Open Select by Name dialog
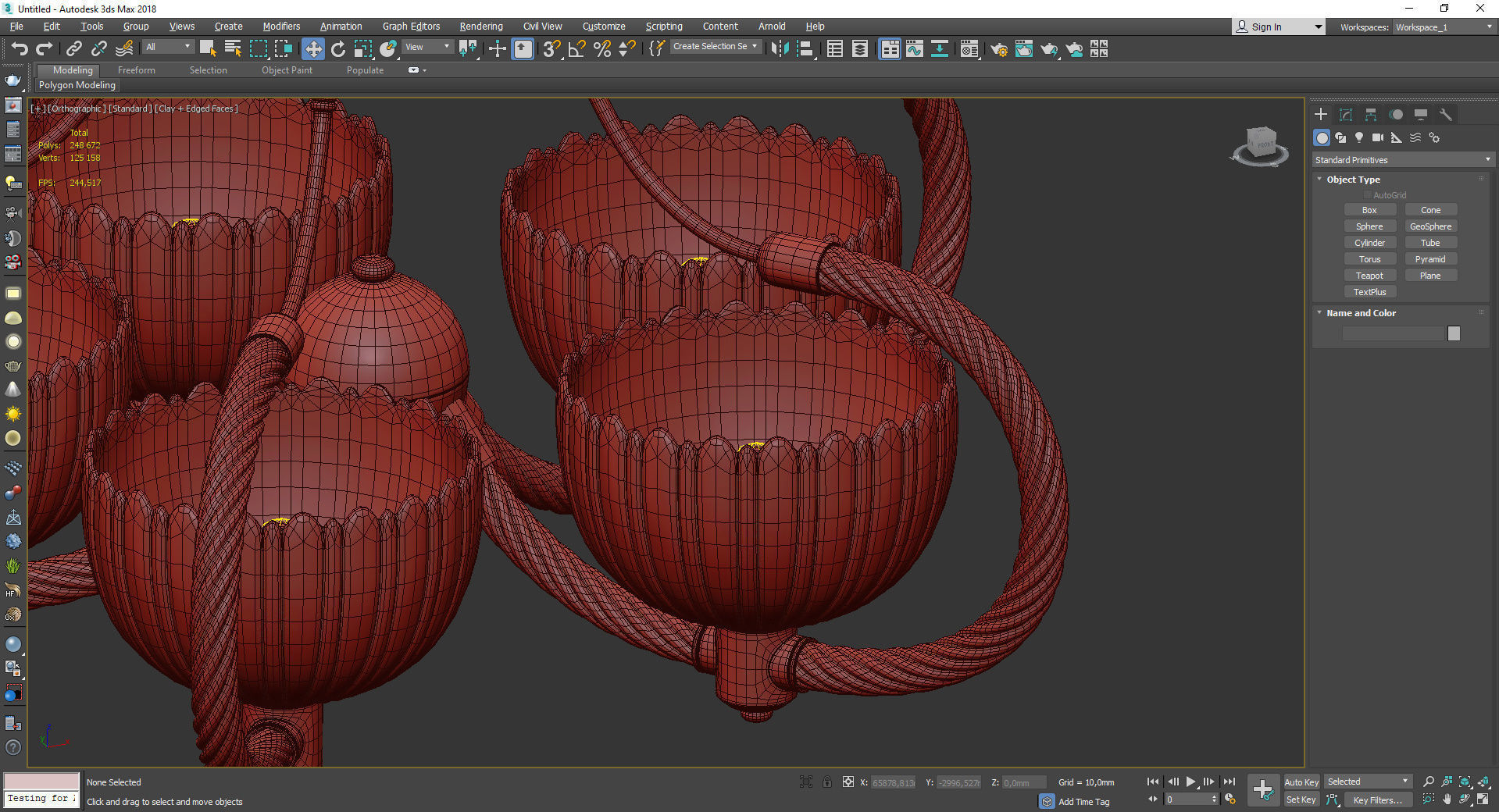The width and height of the screenshot is (1499, 812). (x=233, y=49)
